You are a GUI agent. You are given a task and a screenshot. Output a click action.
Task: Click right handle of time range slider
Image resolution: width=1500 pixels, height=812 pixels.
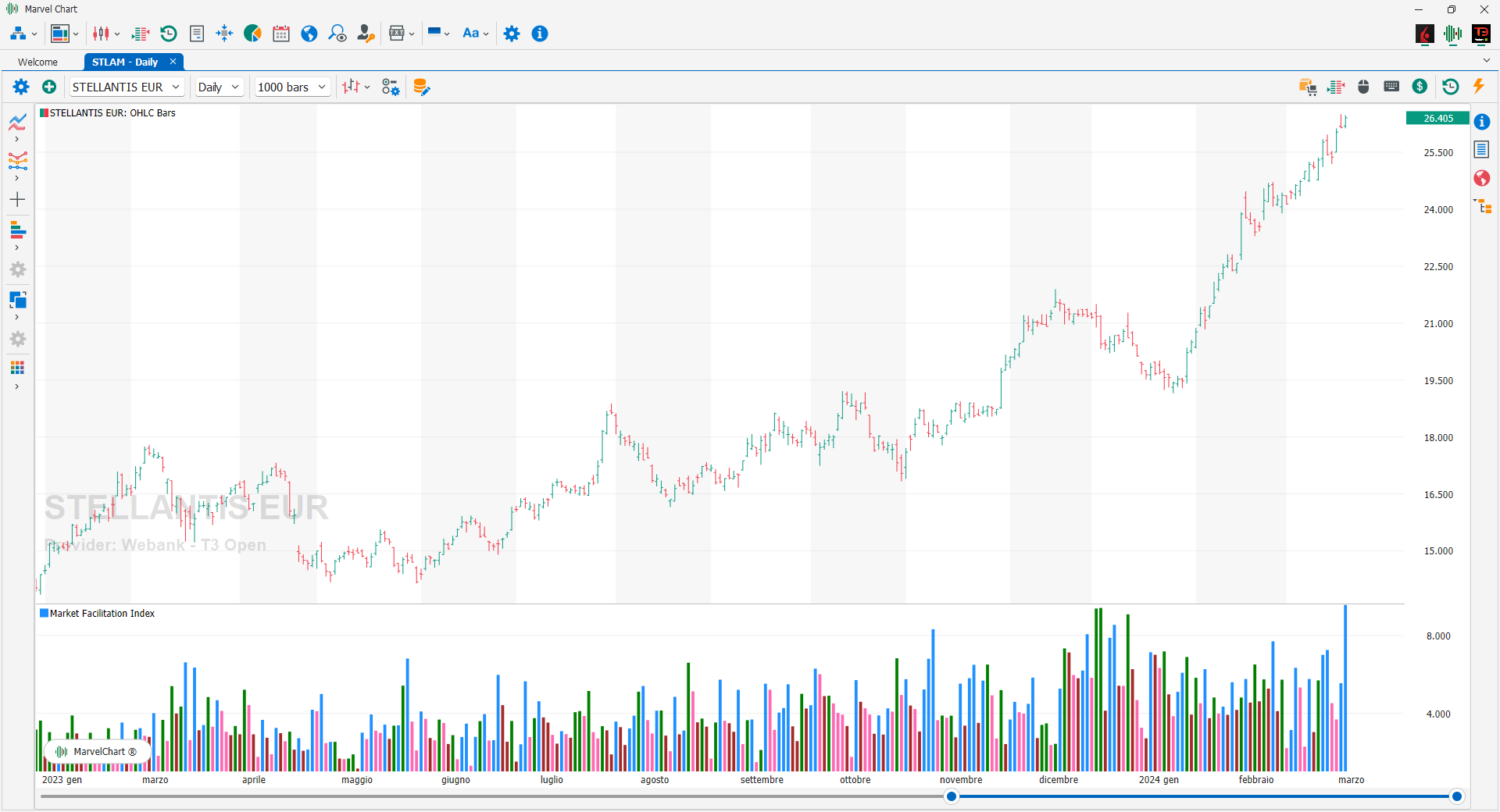(x=1456, y=796)
